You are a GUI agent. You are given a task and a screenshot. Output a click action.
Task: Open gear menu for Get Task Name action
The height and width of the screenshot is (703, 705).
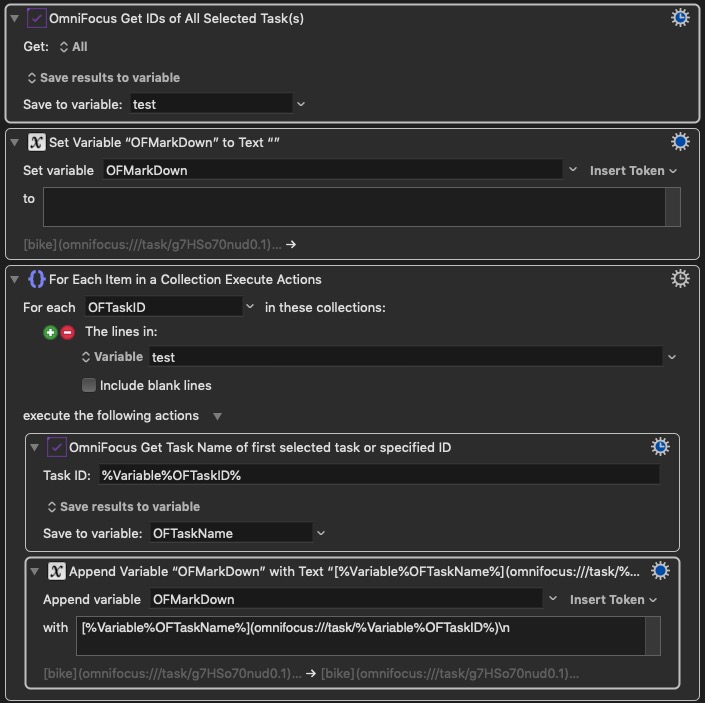[x=660, y=447]
